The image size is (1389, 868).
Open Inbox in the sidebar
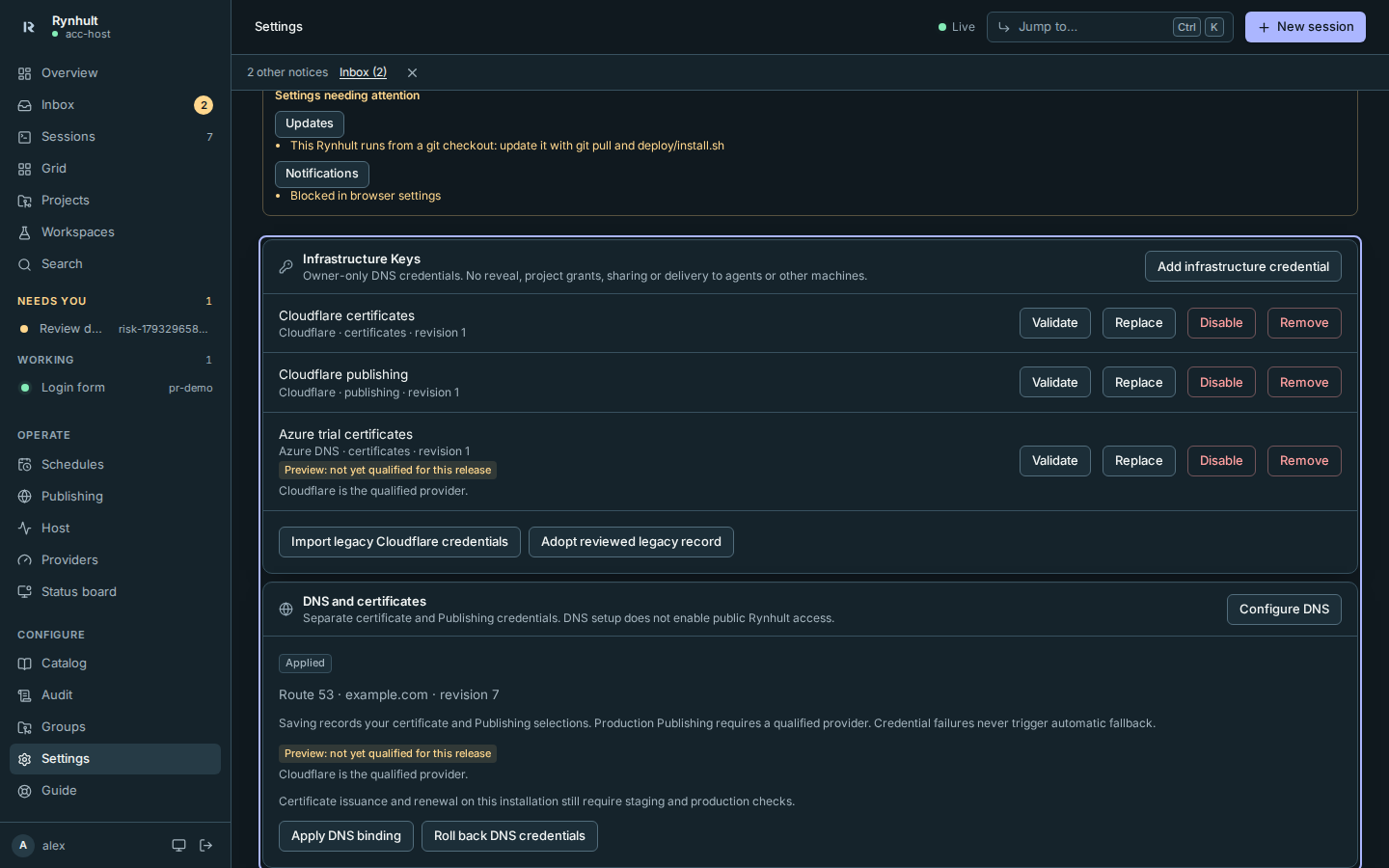coord(115,105)
